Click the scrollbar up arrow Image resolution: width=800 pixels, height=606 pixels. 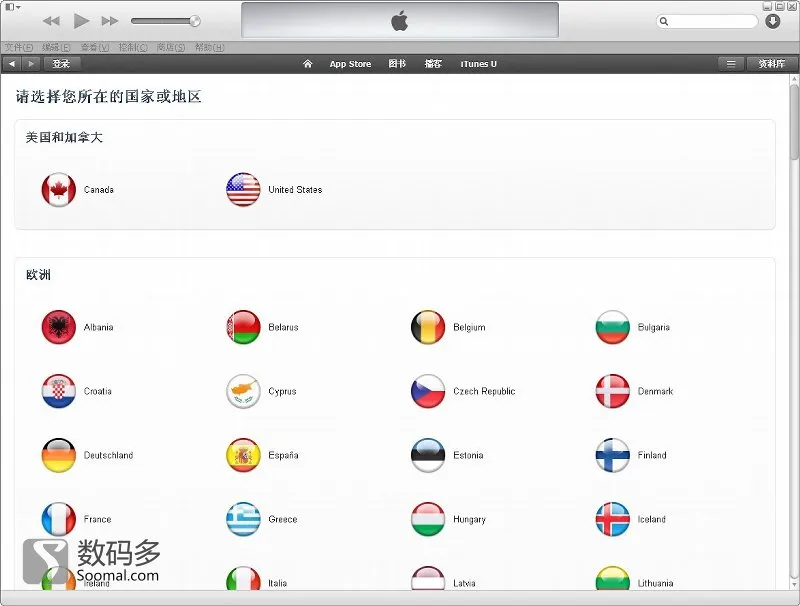(794, 80)
